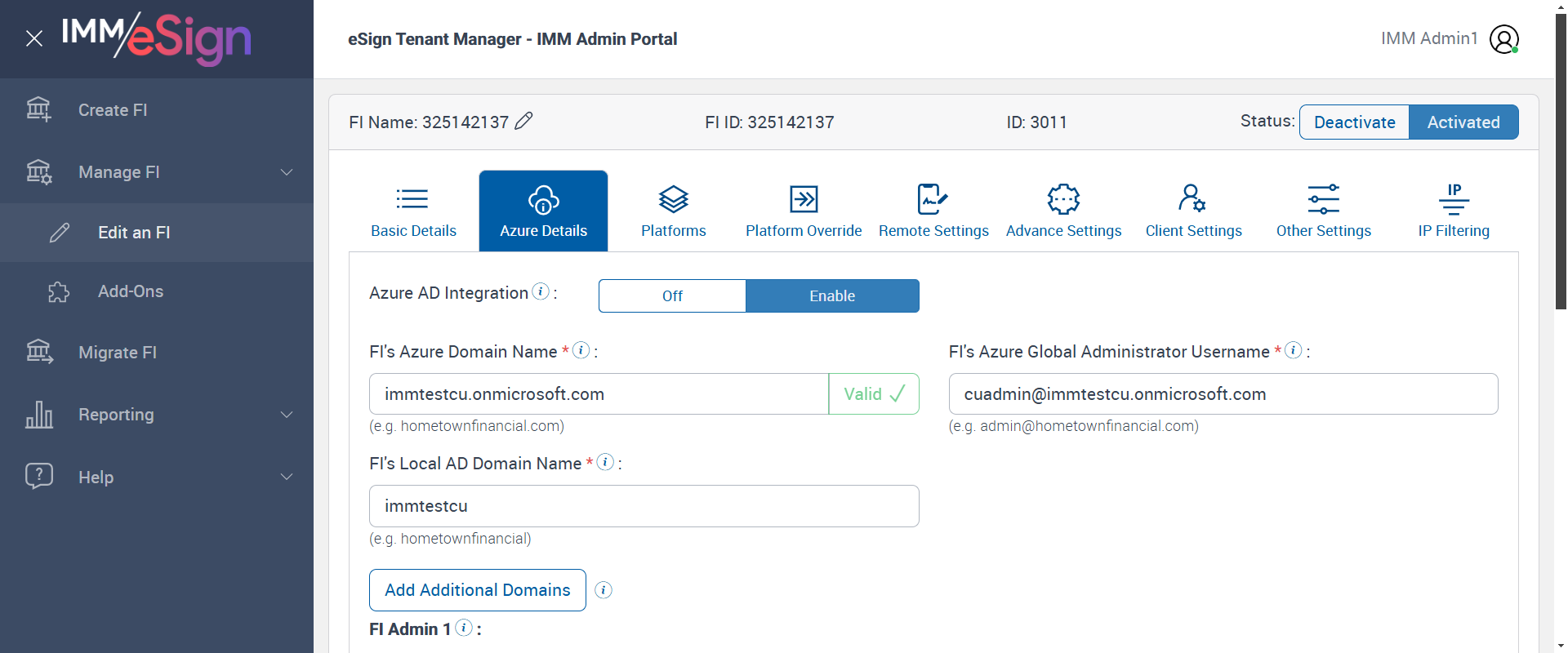
Task: Click the Other Settings sliders icon
Action: pyautogui.click(x=1324, y=198)
